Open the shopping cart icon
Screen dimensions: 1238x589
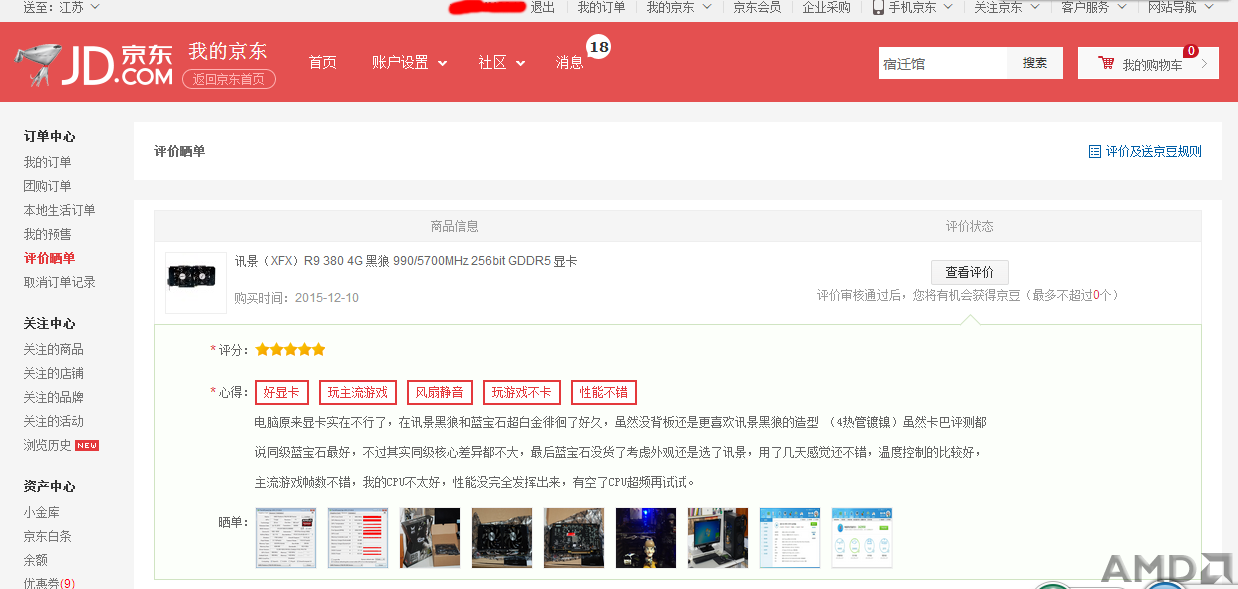click(x=1106, y=63)
